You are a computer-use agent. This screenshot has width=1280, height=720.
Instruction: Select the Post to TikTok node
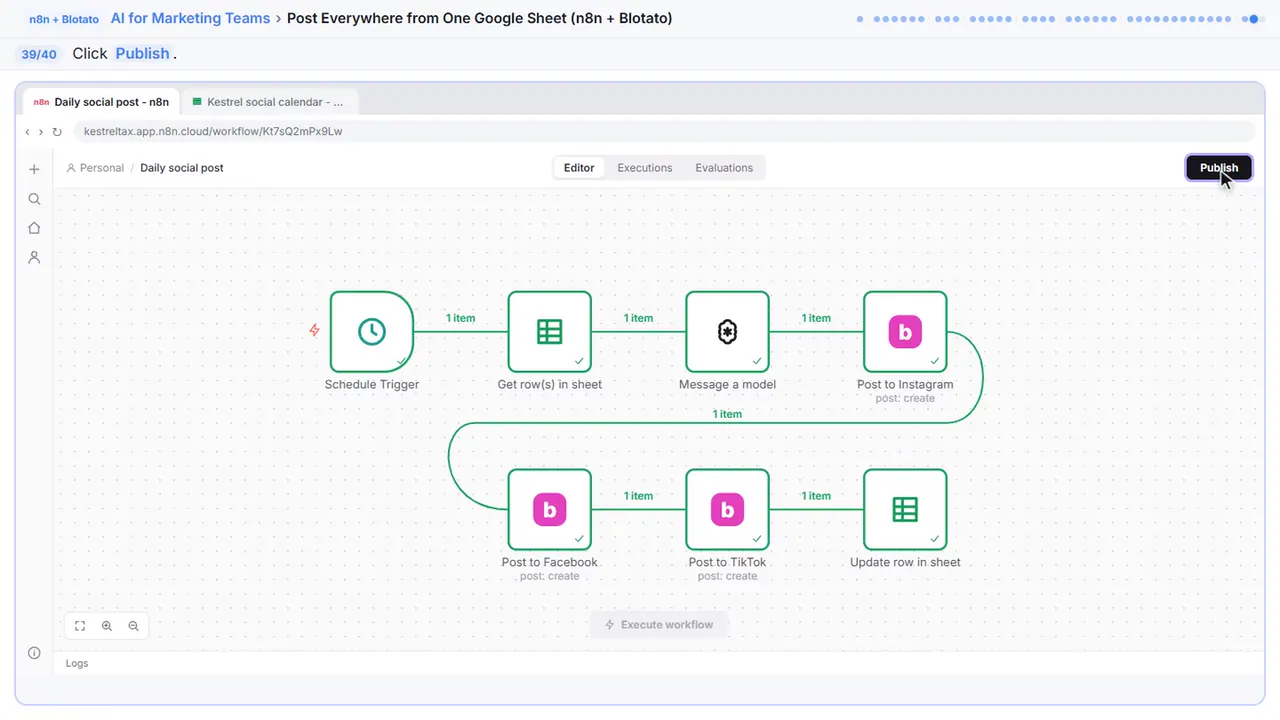pos(727,510)
